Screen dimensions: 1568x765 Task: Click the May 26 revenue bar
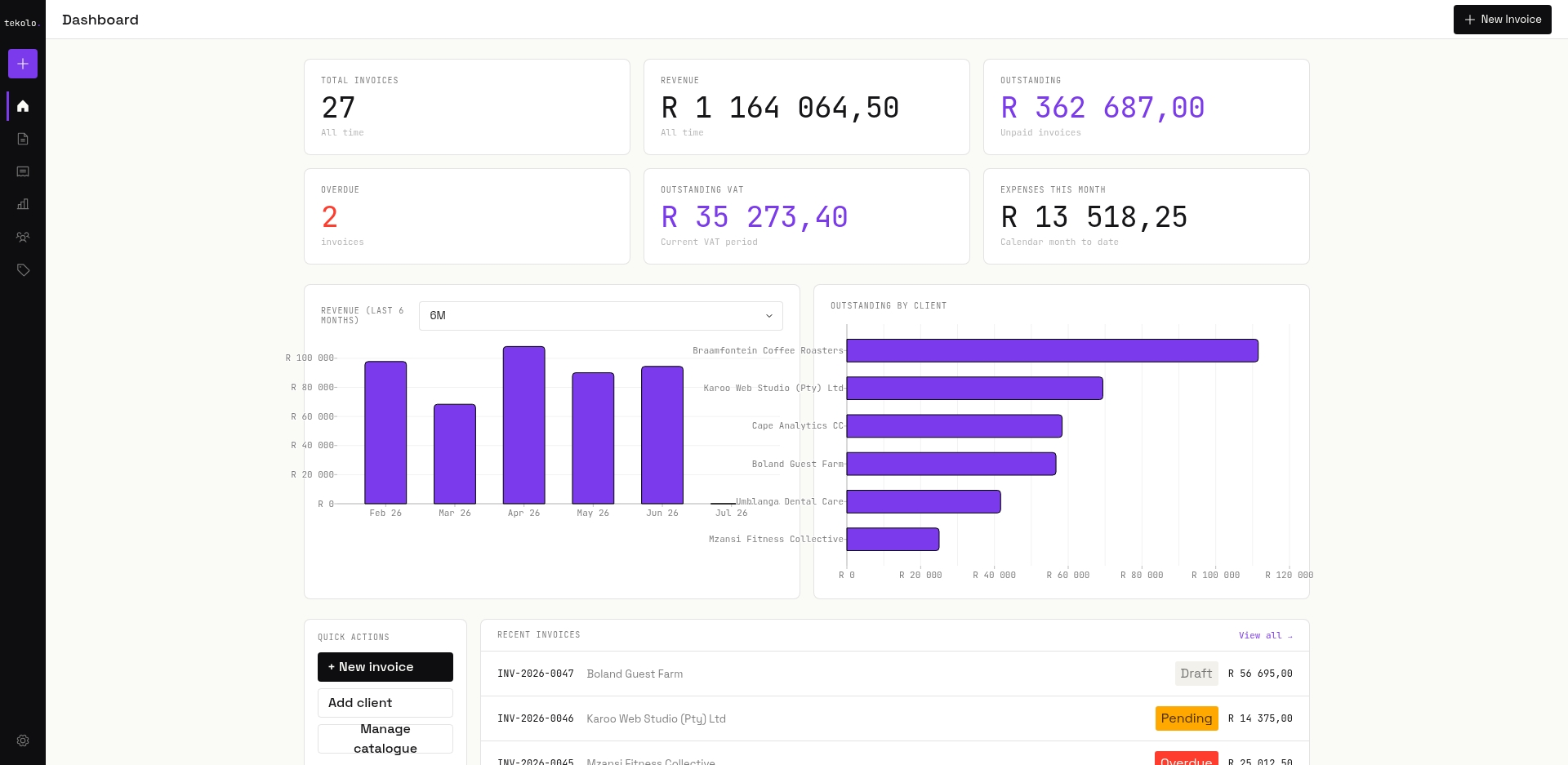tap(593, 438)
